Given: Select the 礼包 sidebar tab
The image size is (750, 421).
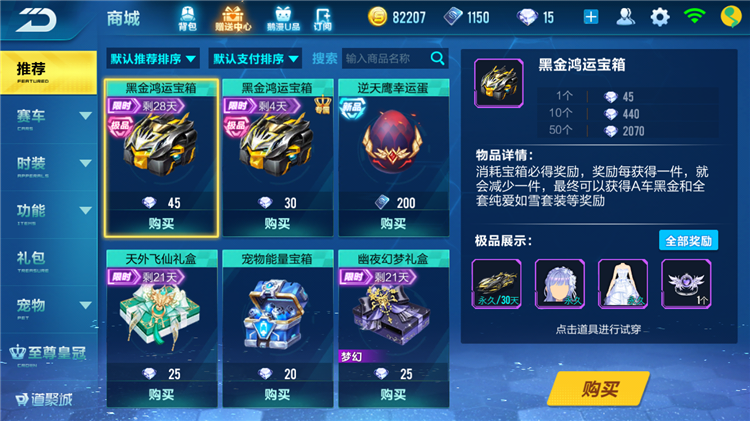Looking at the screenshot, I should pos(48,262).
